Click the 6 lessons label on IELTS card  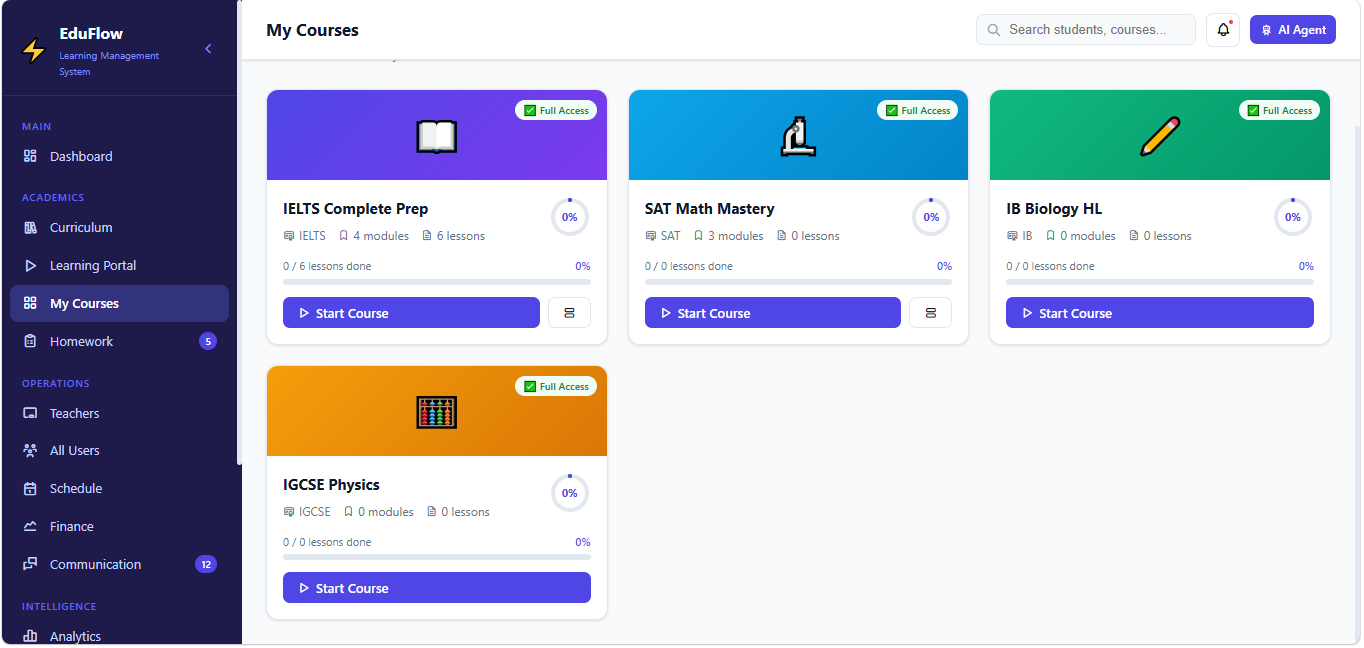tap(454, 236)
